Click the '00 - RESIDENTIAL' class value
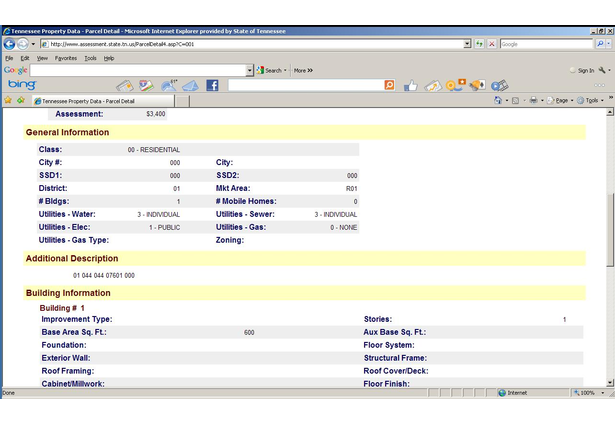Screen dimensions: 615x424 (x=153, y=150)
